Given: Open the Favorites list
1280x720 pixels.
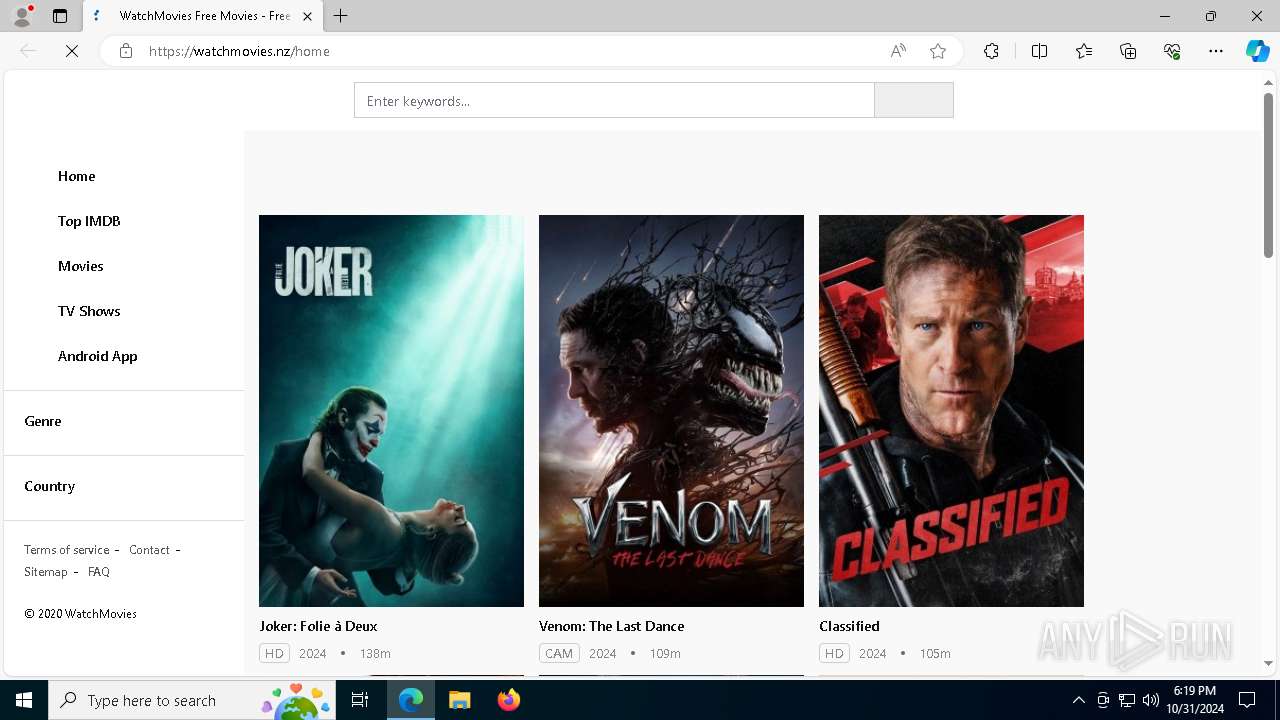Looking at the screenshot, I should tap(1084, 51).
